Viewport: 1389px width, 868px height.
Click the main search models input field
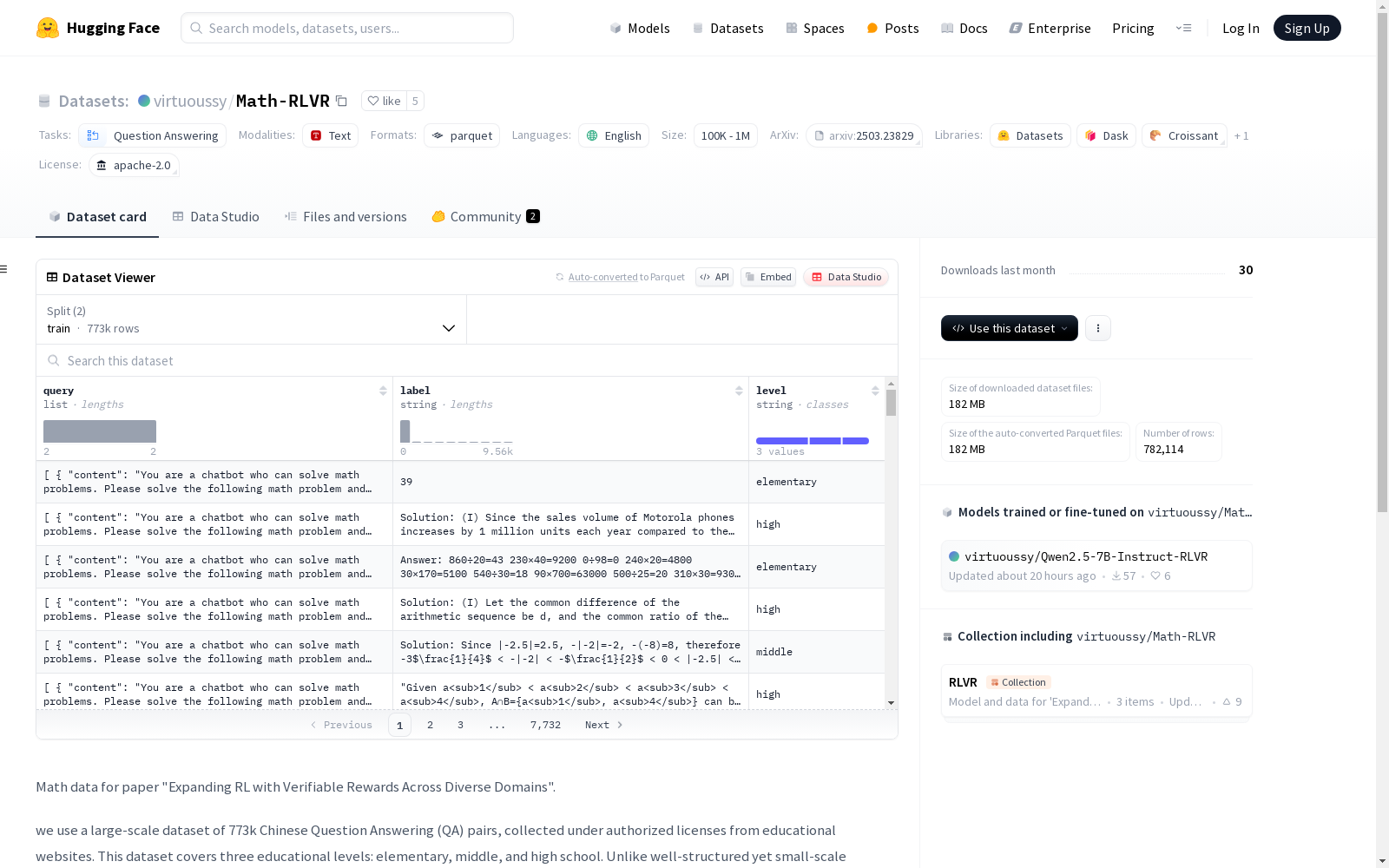point(347,28)
